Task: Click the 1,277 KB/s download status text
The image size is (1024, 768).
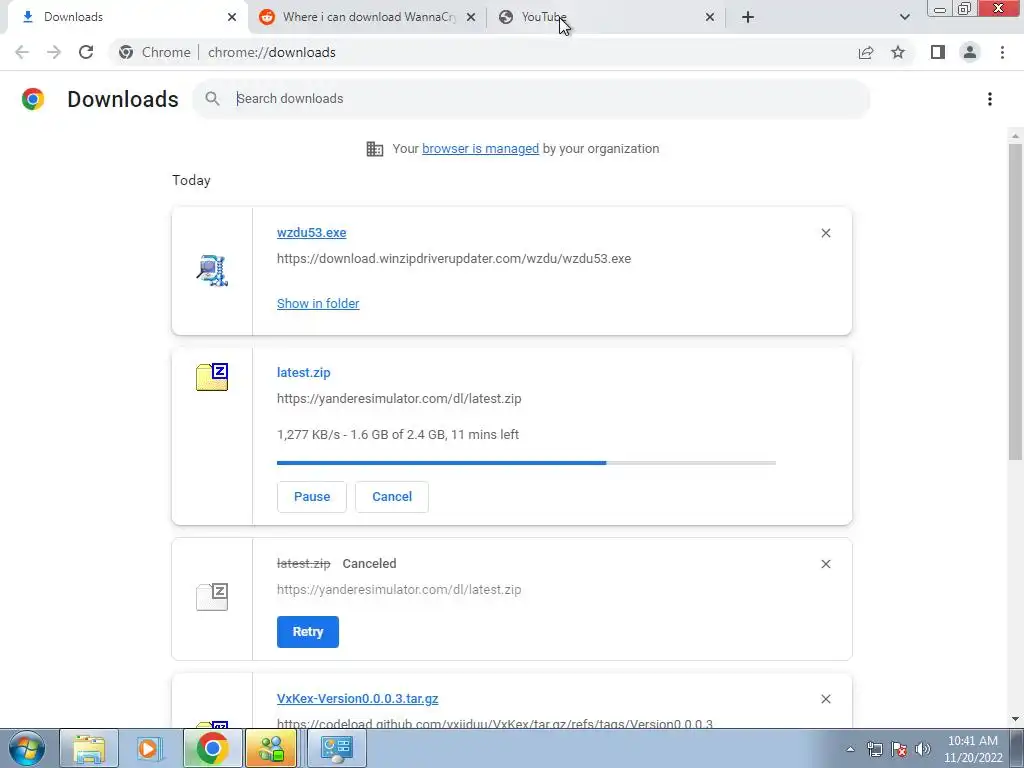Action: pos(398,434)
